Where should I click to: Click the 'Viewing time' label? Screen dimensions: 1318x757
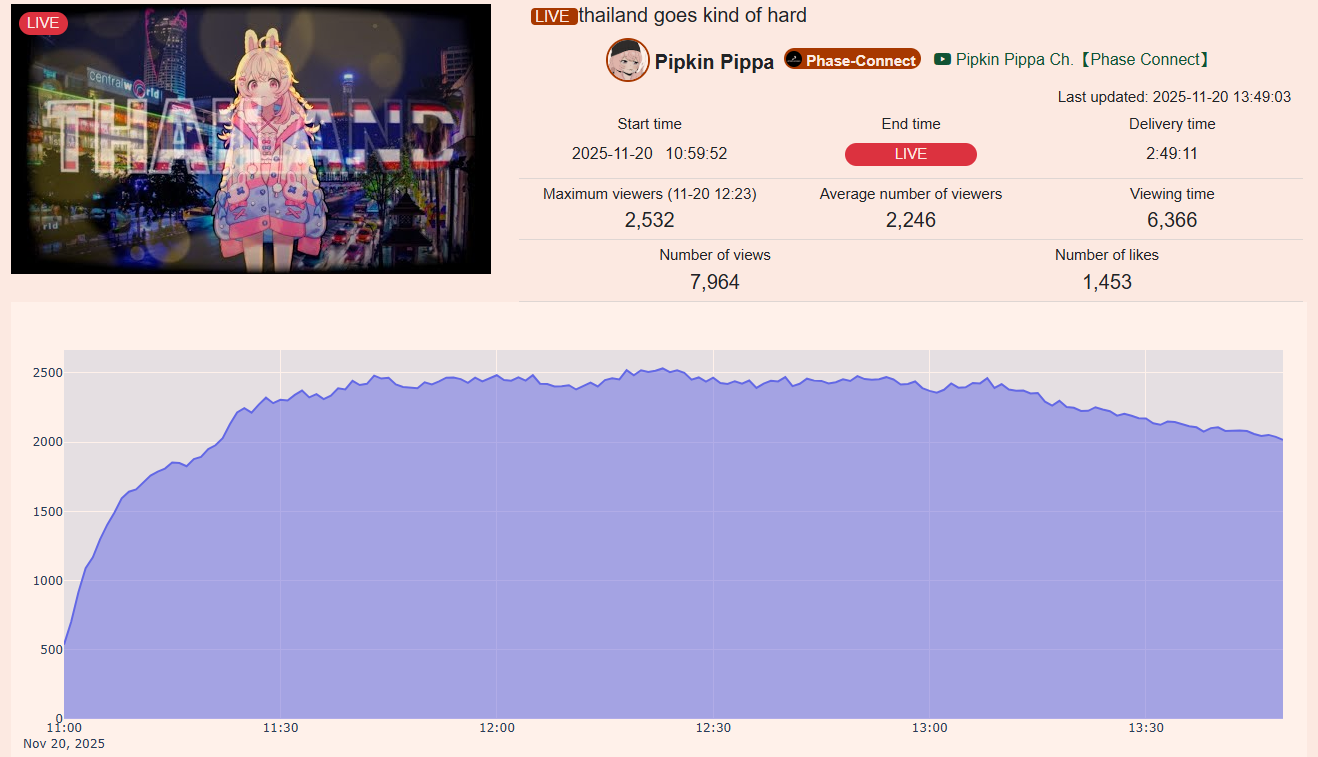tap(1172, 194)
